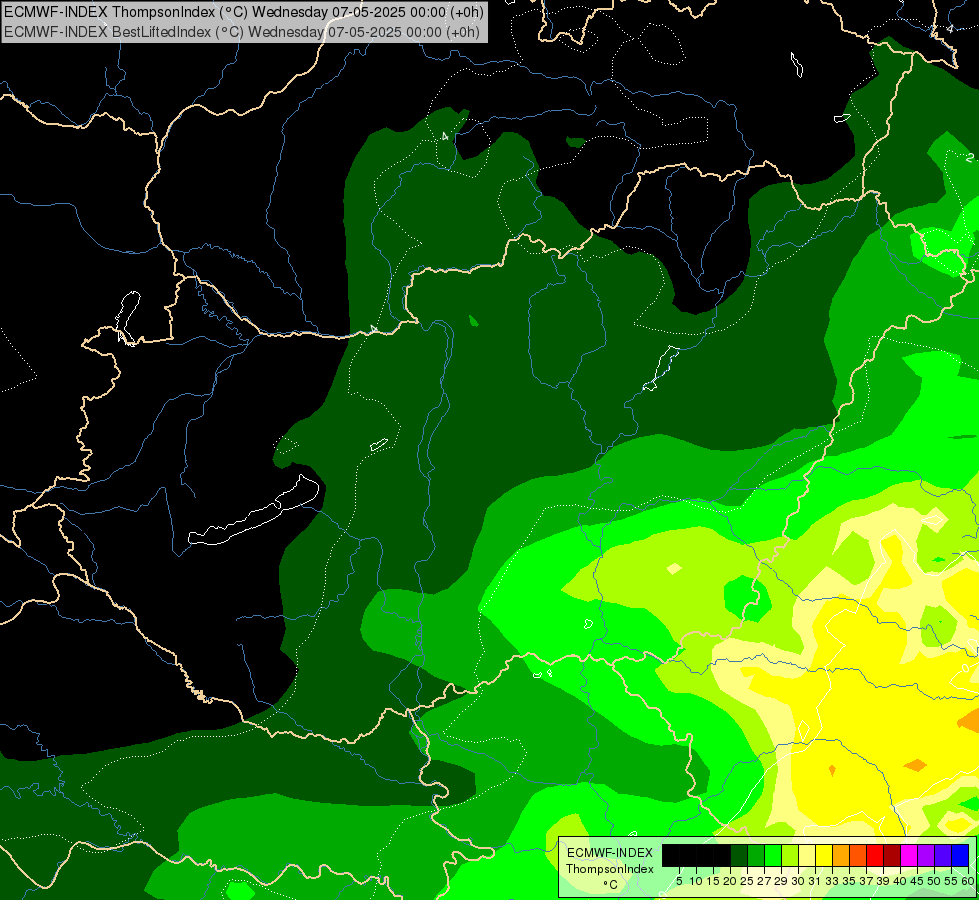Screen dimensions: 979x900
Task: Pick the pure yellow 31-33 legend swatch
Action: (x=824, y=855)
